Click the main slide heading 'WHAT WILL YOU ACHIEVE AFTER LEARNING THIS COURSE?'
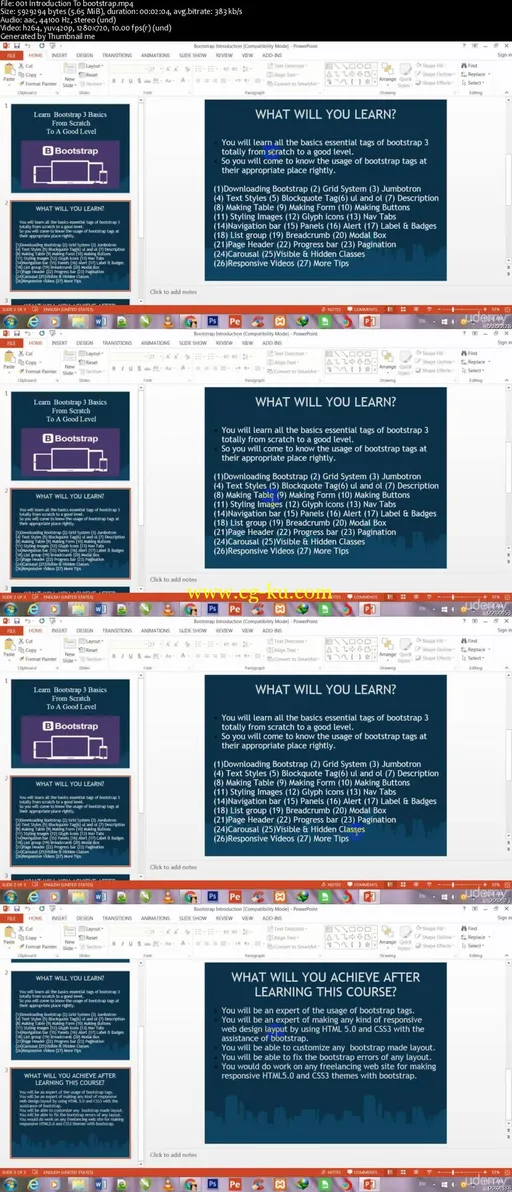 pos(325,984)
